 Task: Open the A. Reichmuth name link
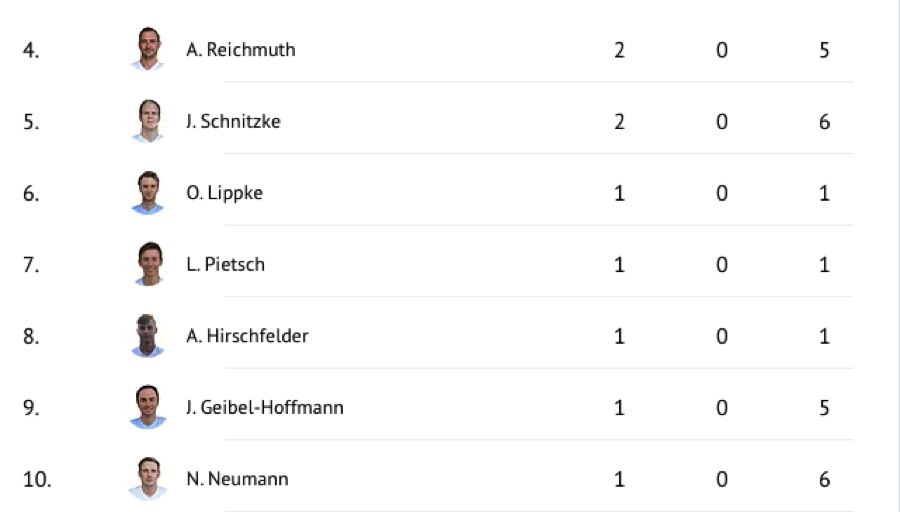[x=241, y=49]
